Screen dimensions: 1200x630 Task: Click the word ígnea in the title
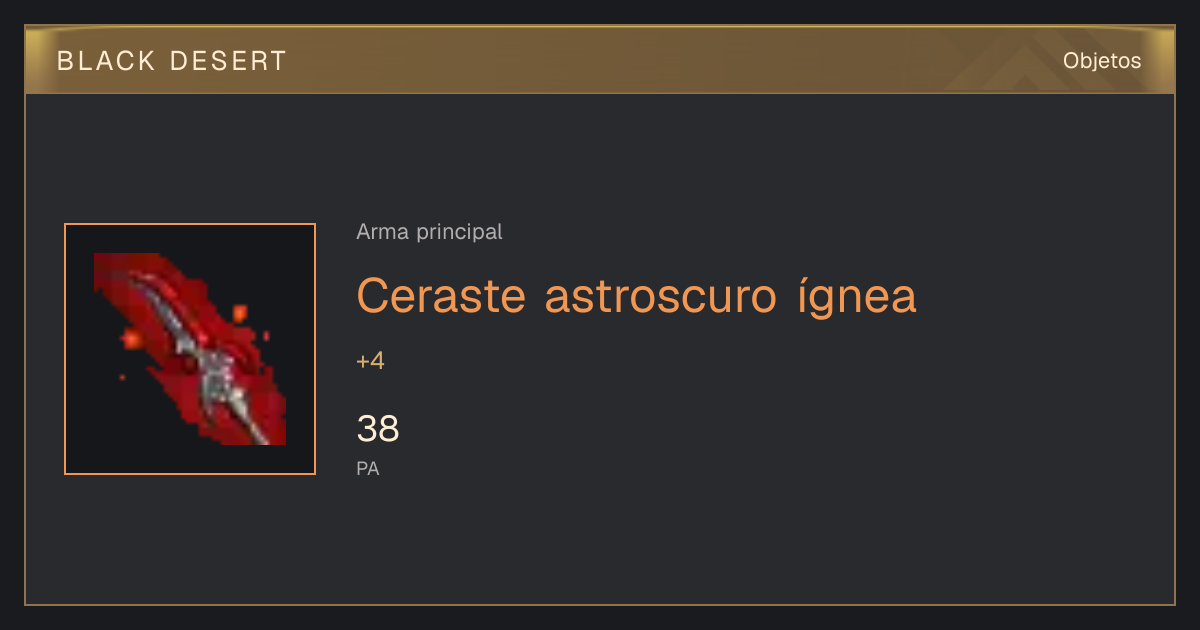(x=857, y=296)
